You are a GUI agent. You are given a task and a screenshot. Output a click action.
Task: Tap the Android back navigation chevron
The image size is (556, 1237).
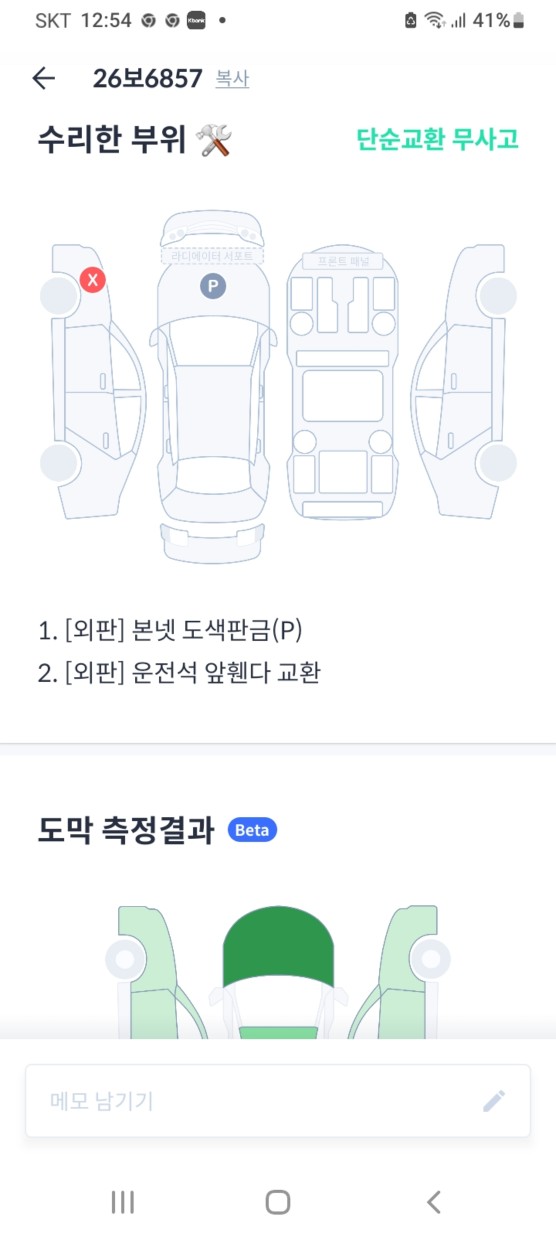click(x=433, y=1201)
